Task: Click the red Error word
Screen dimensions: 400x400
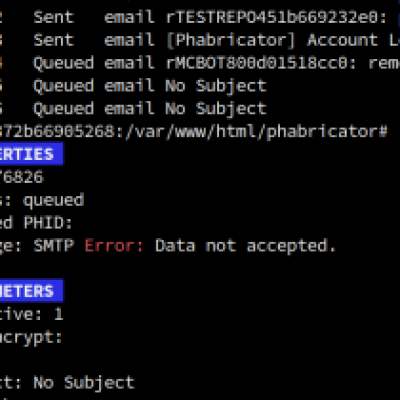Action: coord(114,246)
